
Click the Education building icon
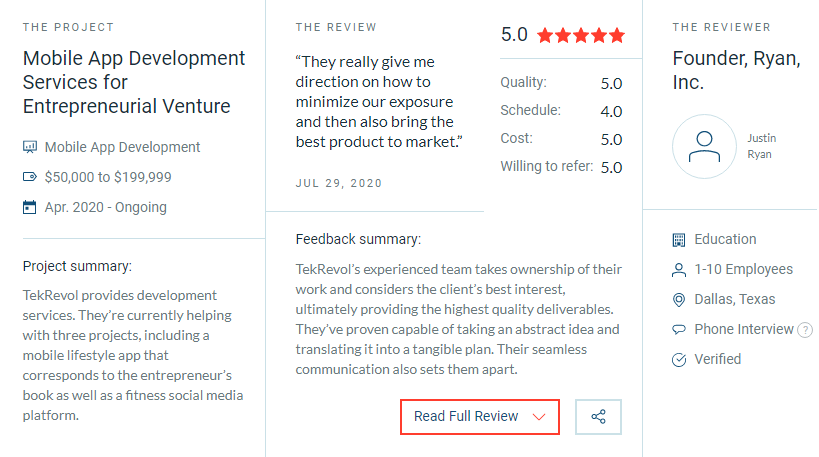point(678,240)
